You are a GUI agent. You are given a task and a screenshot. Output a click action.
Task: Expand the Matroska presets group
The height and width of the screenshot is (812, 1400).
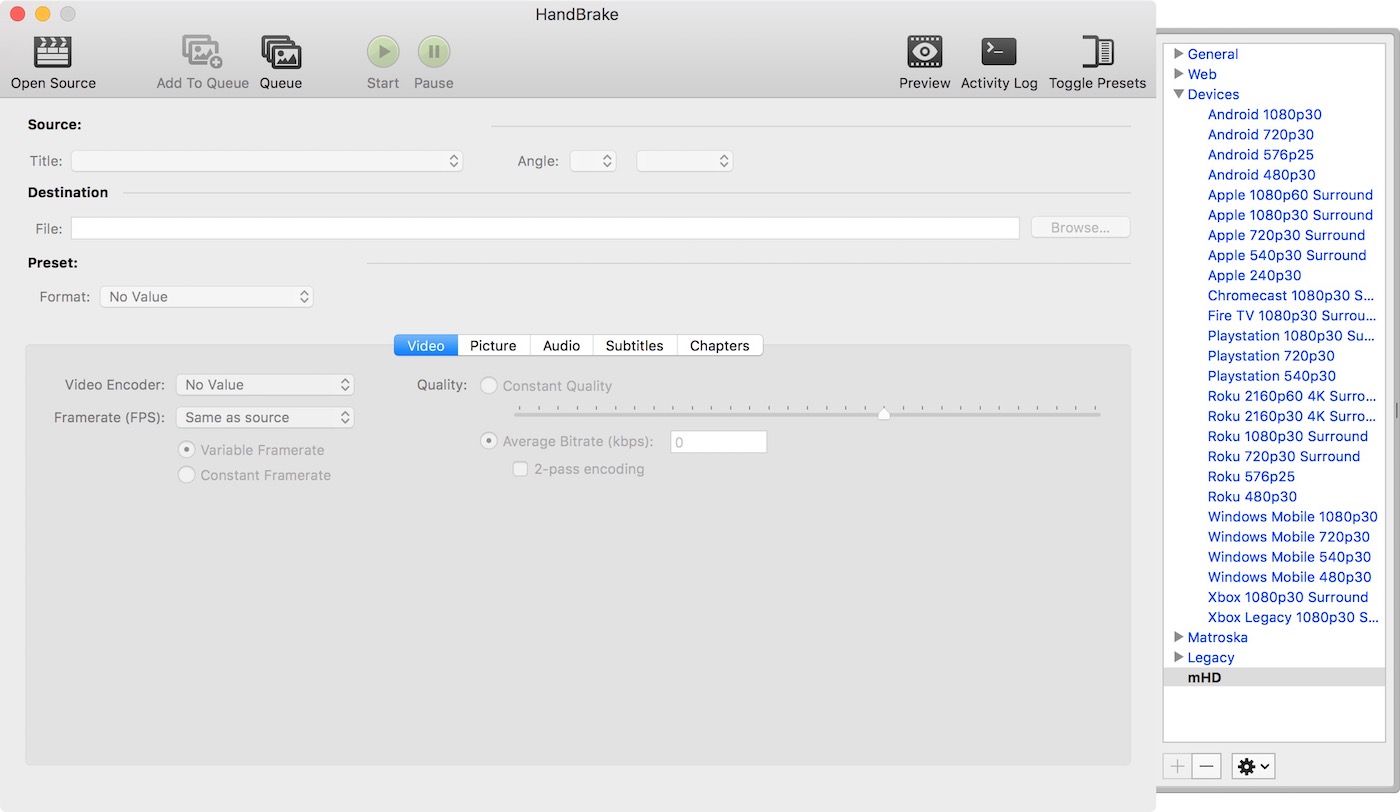[1179, 637]
